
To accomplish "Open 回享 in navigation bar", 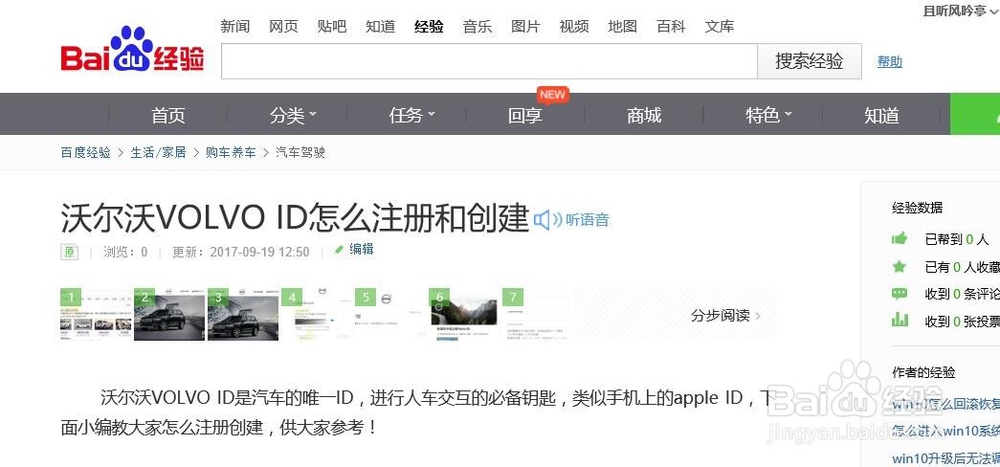I will (x=525, y=115).
